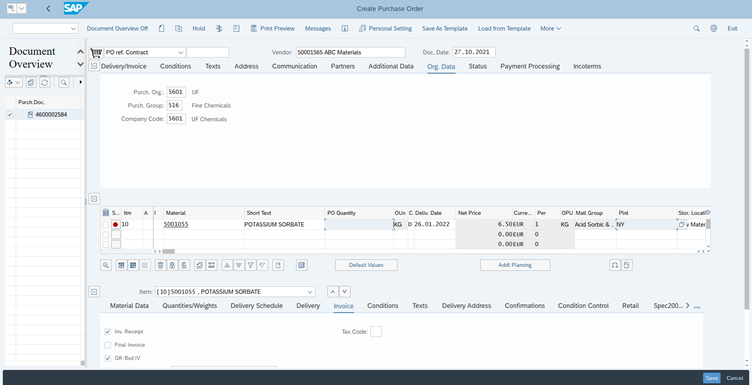The height and width of the screenshot is (385, 752).
Task: Click the balance-scale Check icon after Hold
Action: click(x=219, y=28)
